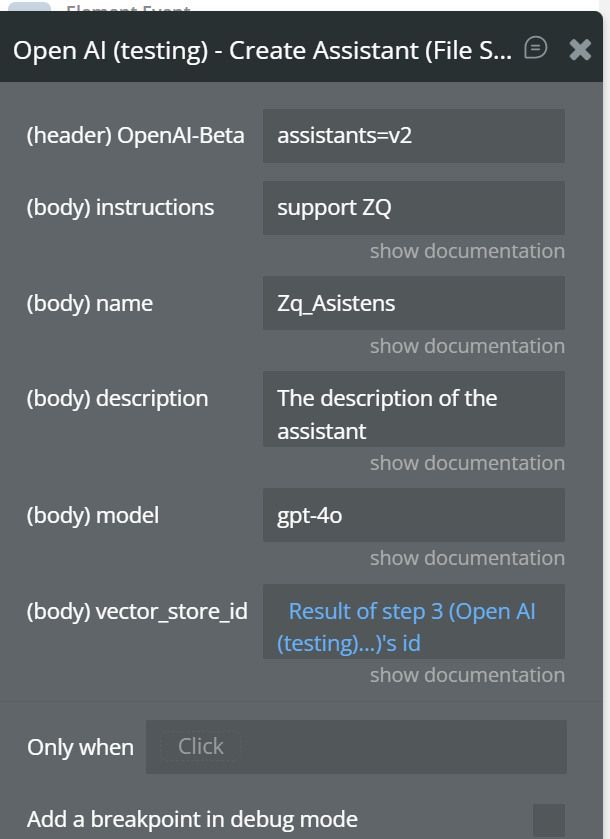Viewport: 610px width, 839px height.
Task: Edit the instructions field with support ZQ
Action: coord(413,208)
